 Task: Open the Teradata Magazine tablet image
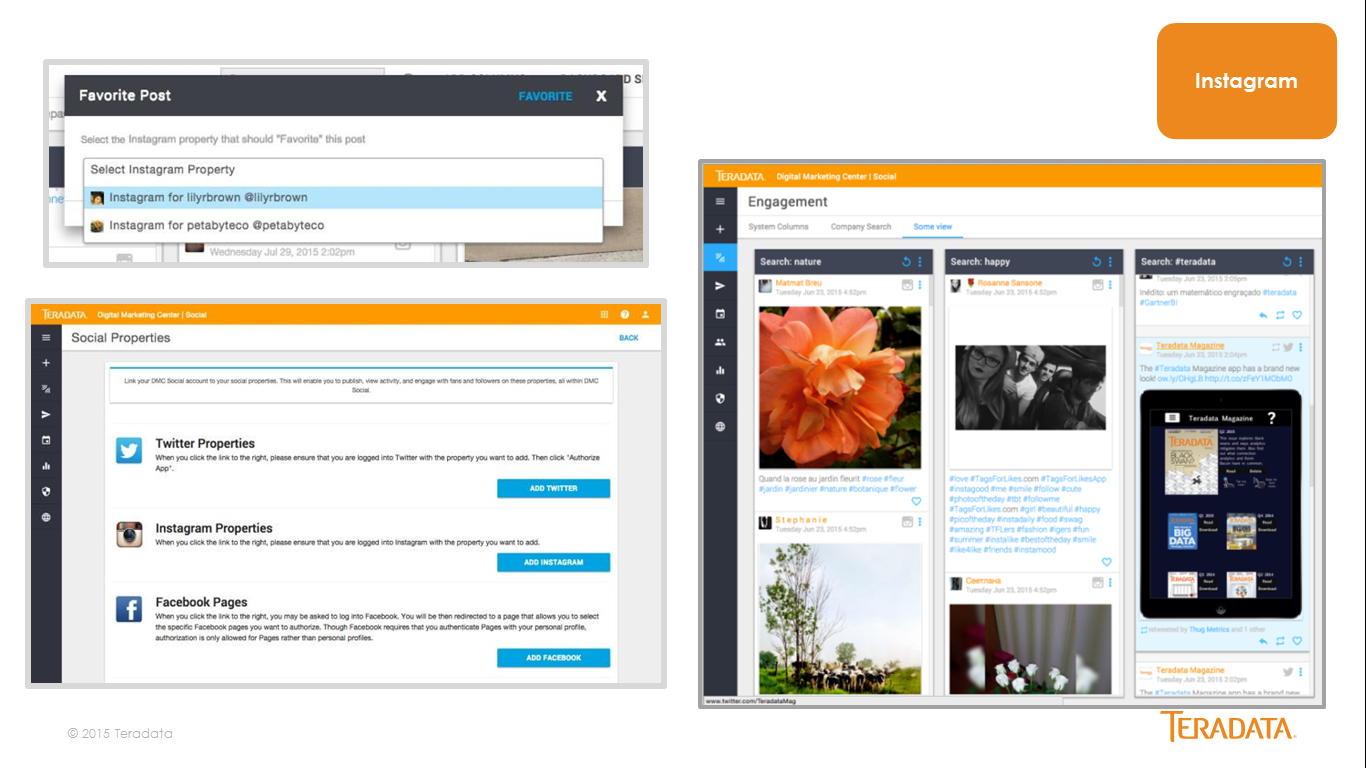pyautogui.click(x=1221, y=504)
